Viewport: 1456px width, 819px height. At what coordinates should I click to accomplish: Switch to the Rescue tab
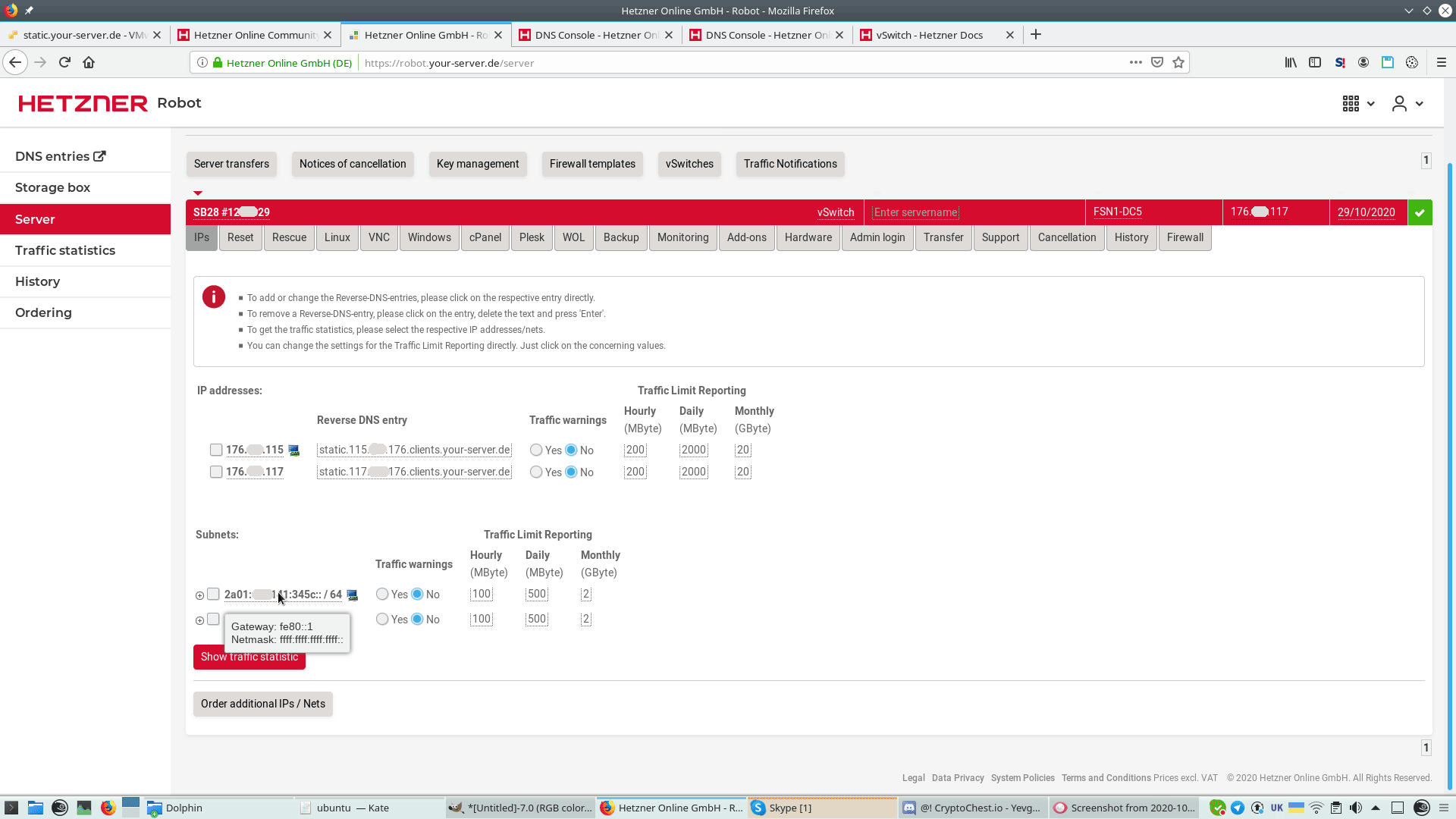(x=289, y=237)
